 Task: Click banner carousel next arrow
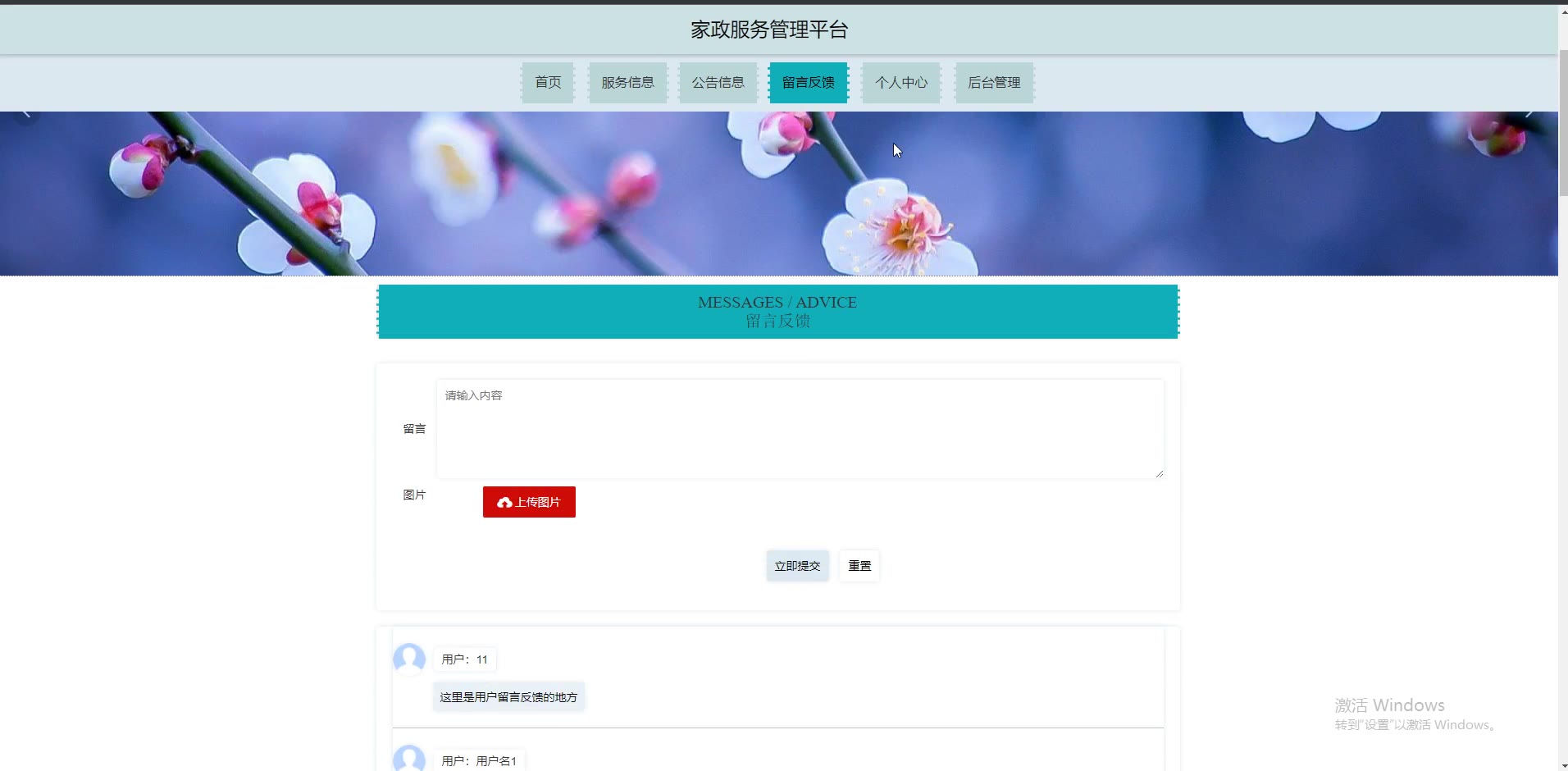(1529, 113)
